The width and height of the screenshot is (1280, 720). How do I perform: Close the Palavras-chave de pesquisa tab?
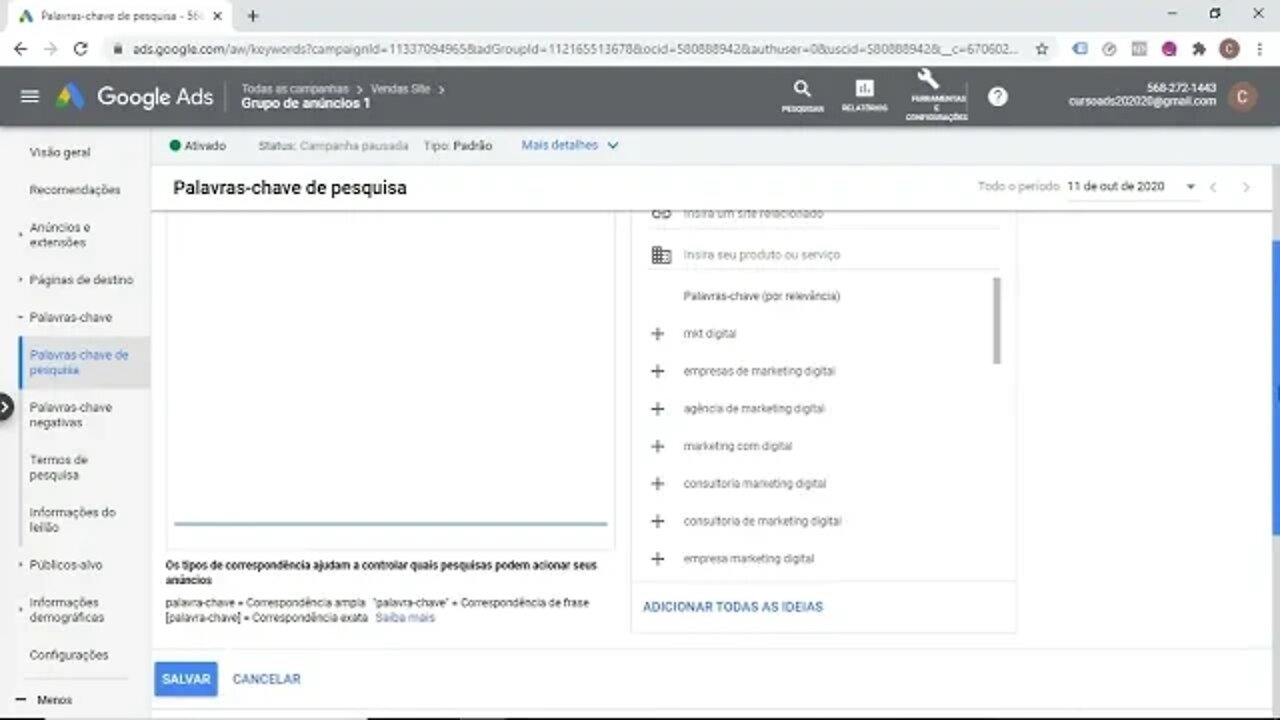[x=217, y=16]
